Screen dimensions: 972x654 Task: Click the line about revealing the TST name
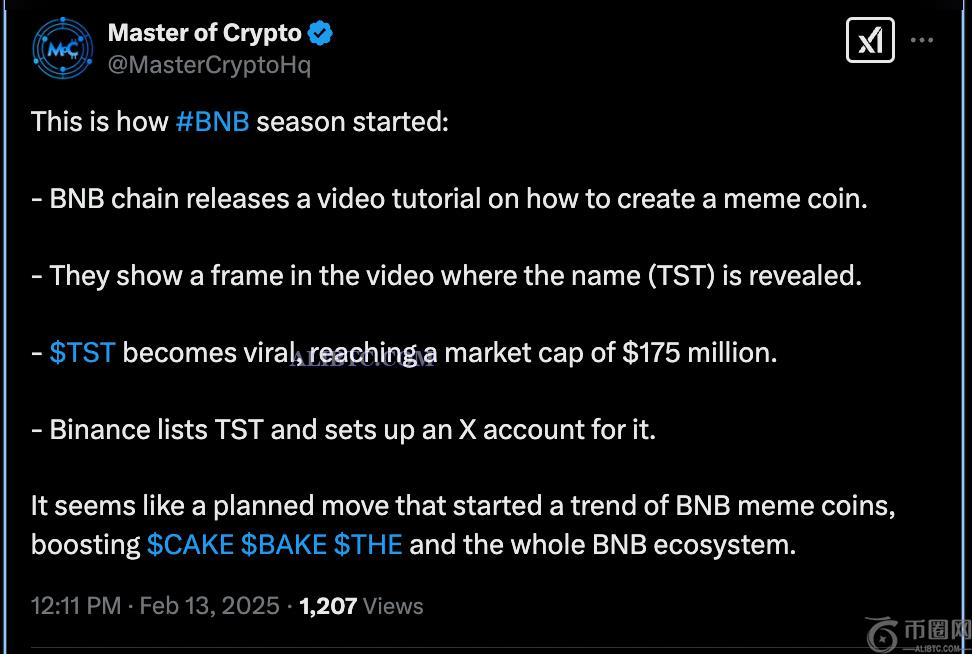(x=446, y=275)
